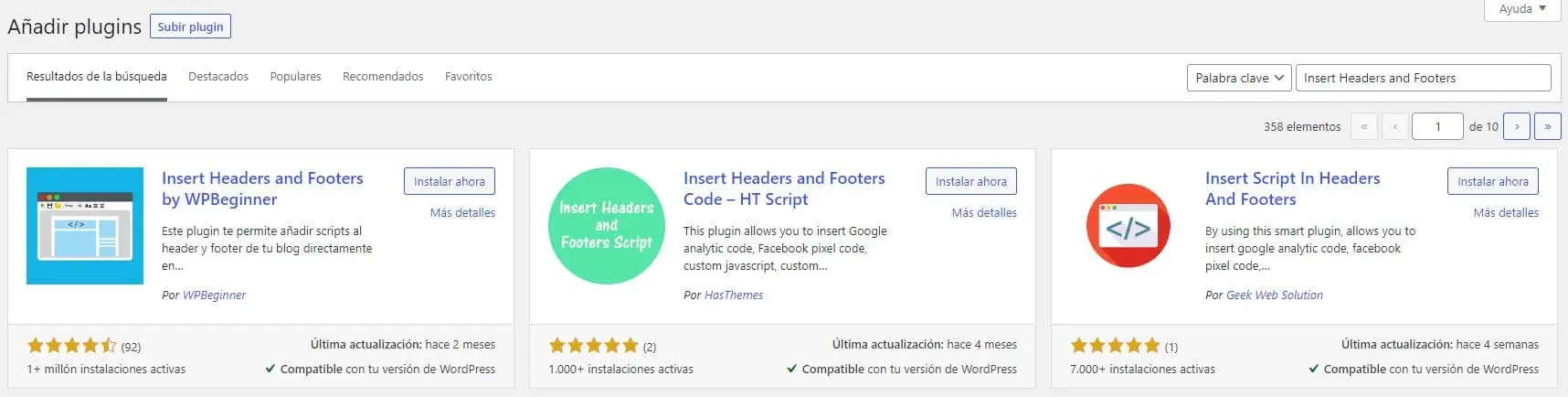The width and height of the screenshot is (1568, 397).
Task: Click Última actualización: hace 4 meses text
Action: [x=925, y=345]
